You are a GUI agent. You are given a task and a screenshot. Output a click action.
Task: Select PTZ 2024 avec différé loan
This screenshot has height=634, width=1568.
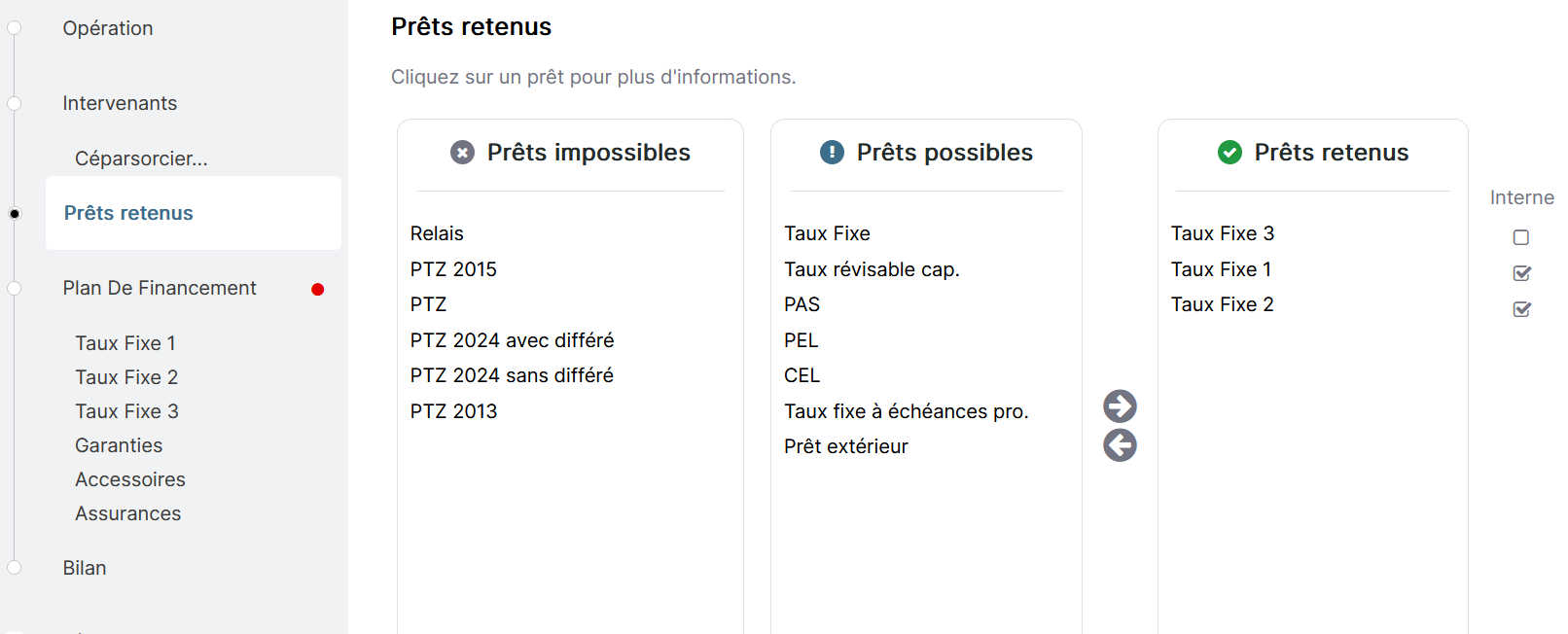[x=512, y=340]
